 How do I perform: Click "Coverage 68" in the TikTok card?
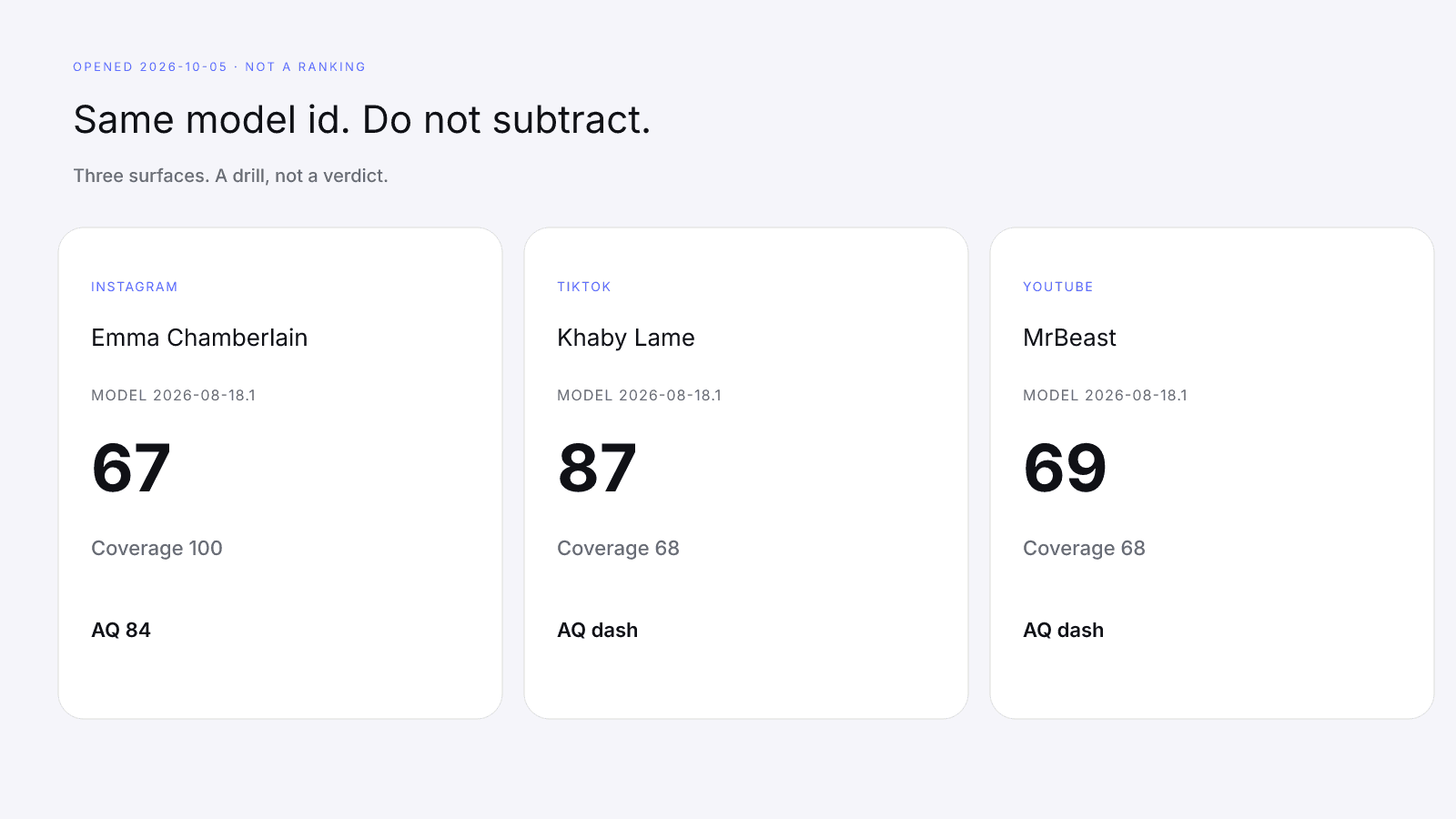[x=618, y=548]
